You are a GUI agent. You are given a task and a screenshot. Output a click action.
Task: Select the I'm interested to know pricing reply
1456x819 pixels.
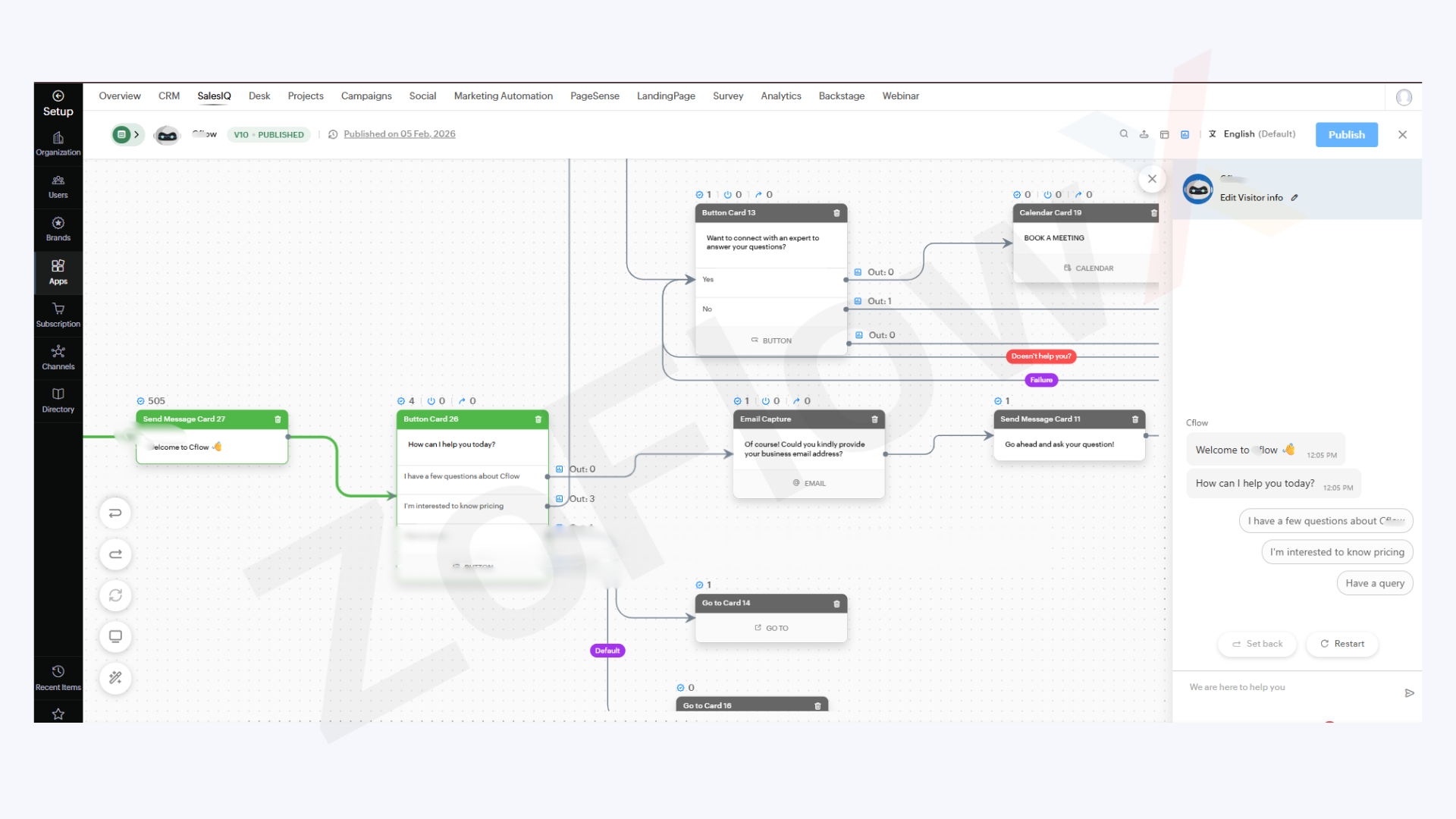coord(1337,552)
